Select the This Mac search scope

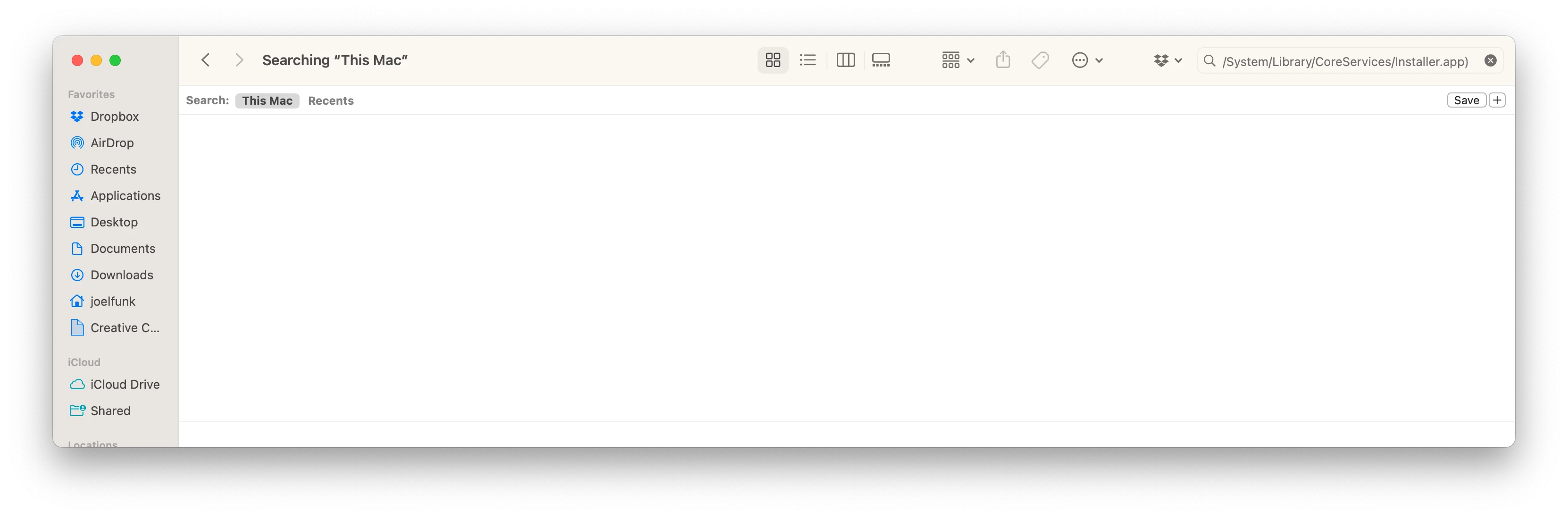click(267, 100)
